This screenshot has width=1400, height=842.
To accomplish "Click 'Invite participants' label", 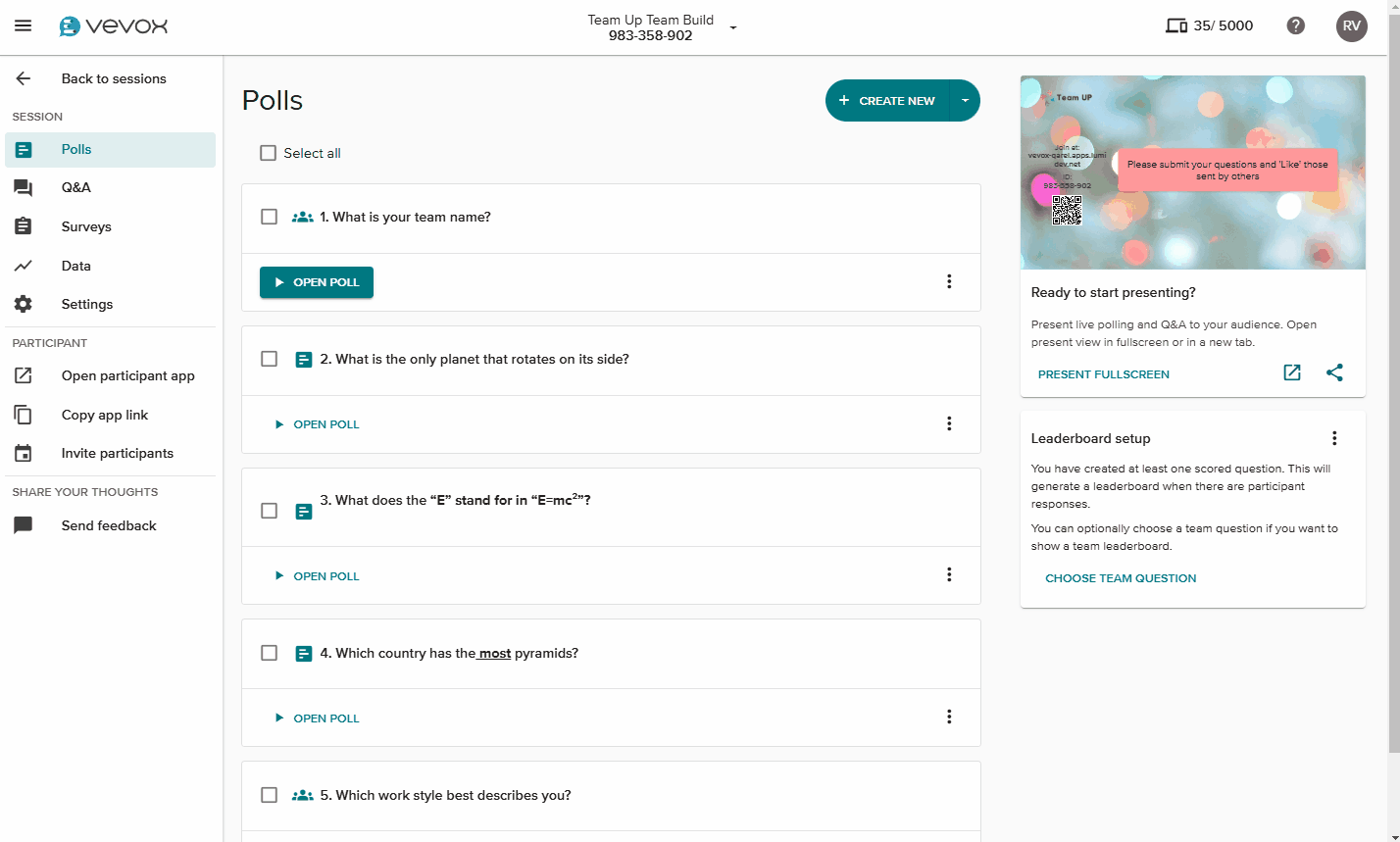I will pyautogui.click(x=118, y=453).
